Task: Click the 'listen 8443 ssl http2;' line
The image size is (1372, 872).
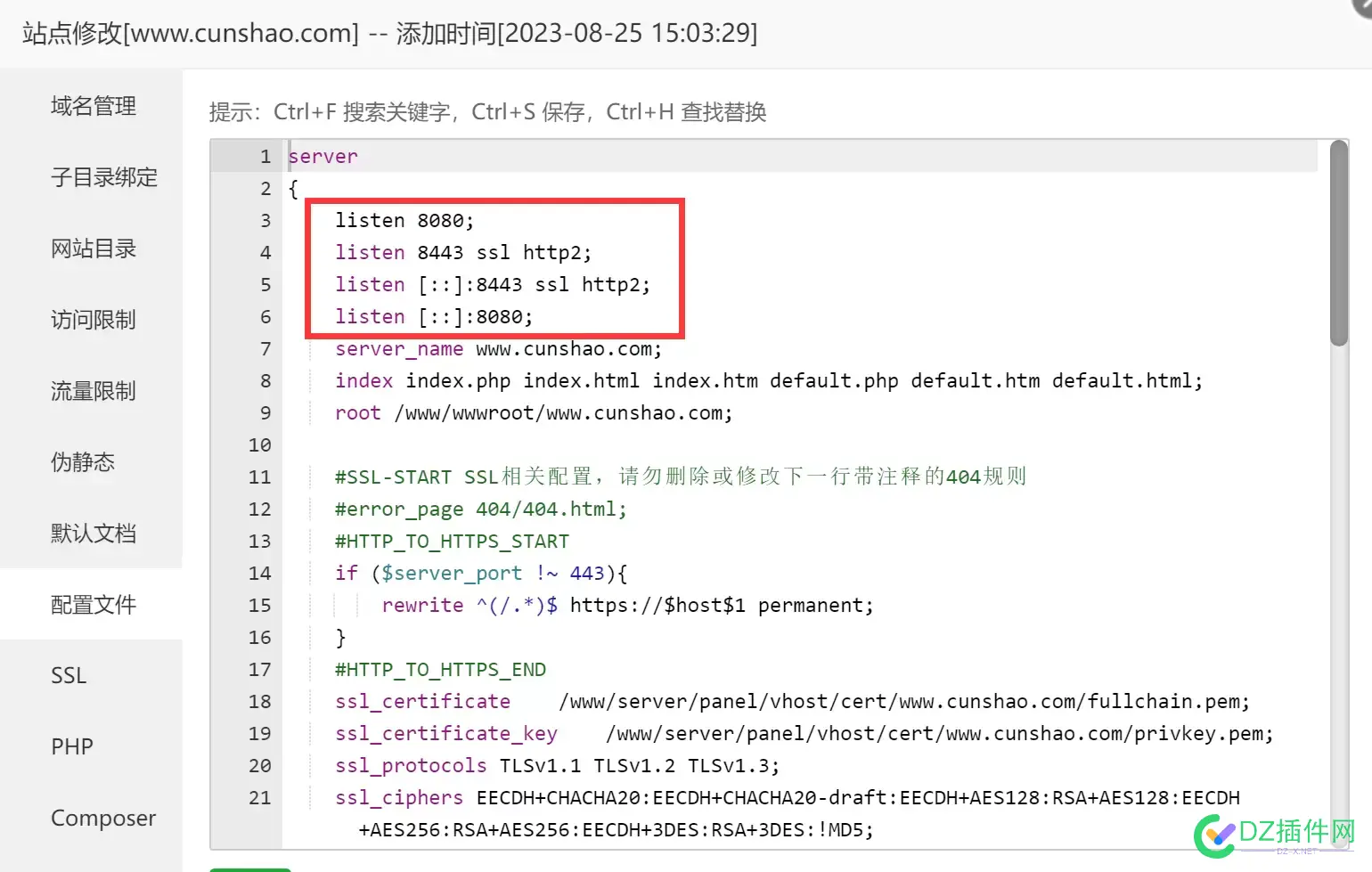Action: pyautogui.click(x=463, y=253)
